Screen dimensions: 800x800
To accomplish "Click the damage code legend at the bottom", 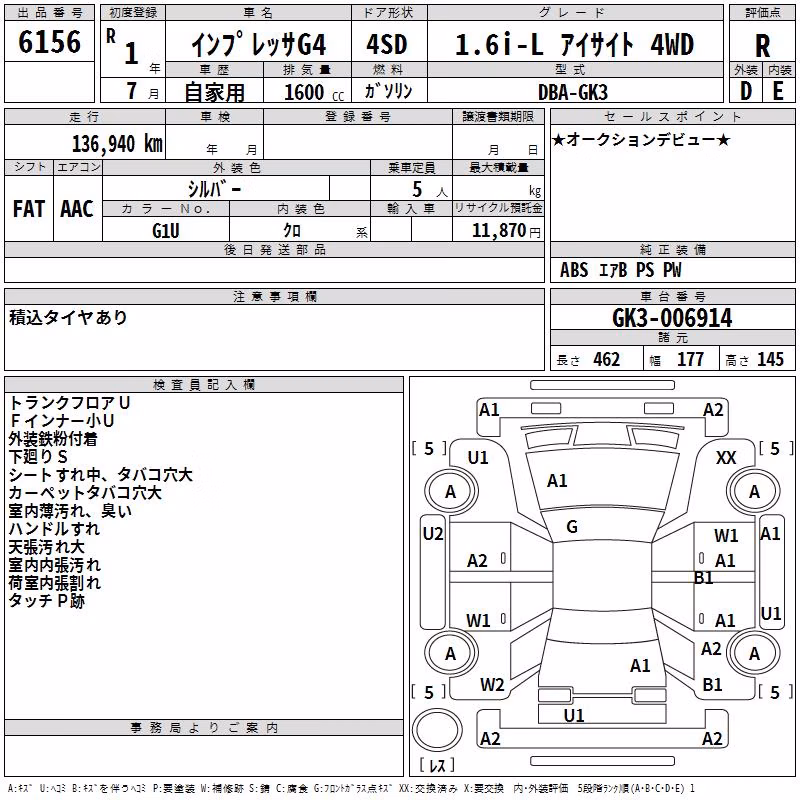I will pyautogui.click(x=351, y=788).
